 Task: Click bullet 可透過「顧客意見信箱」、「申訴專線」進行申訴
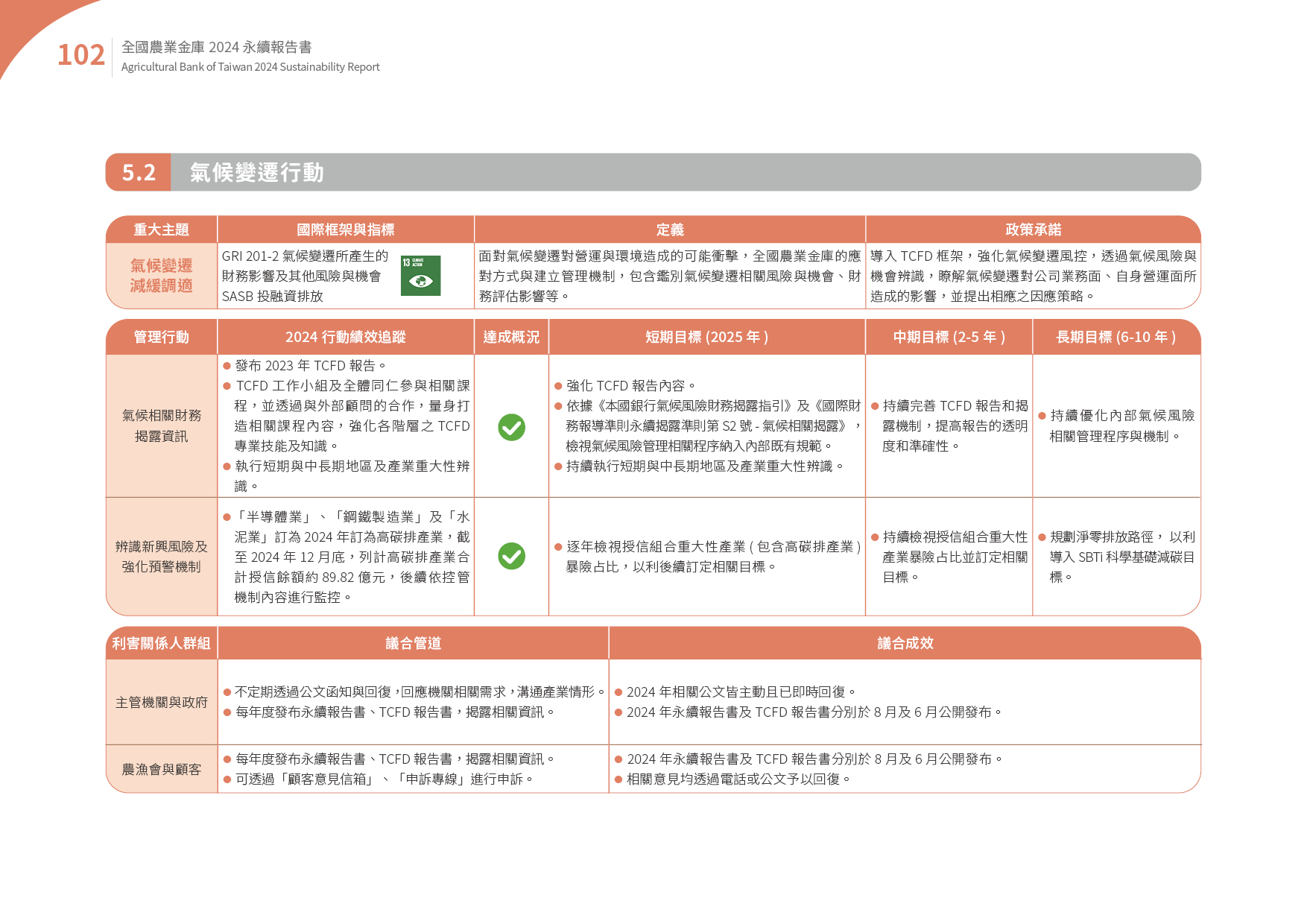[379, 779]
